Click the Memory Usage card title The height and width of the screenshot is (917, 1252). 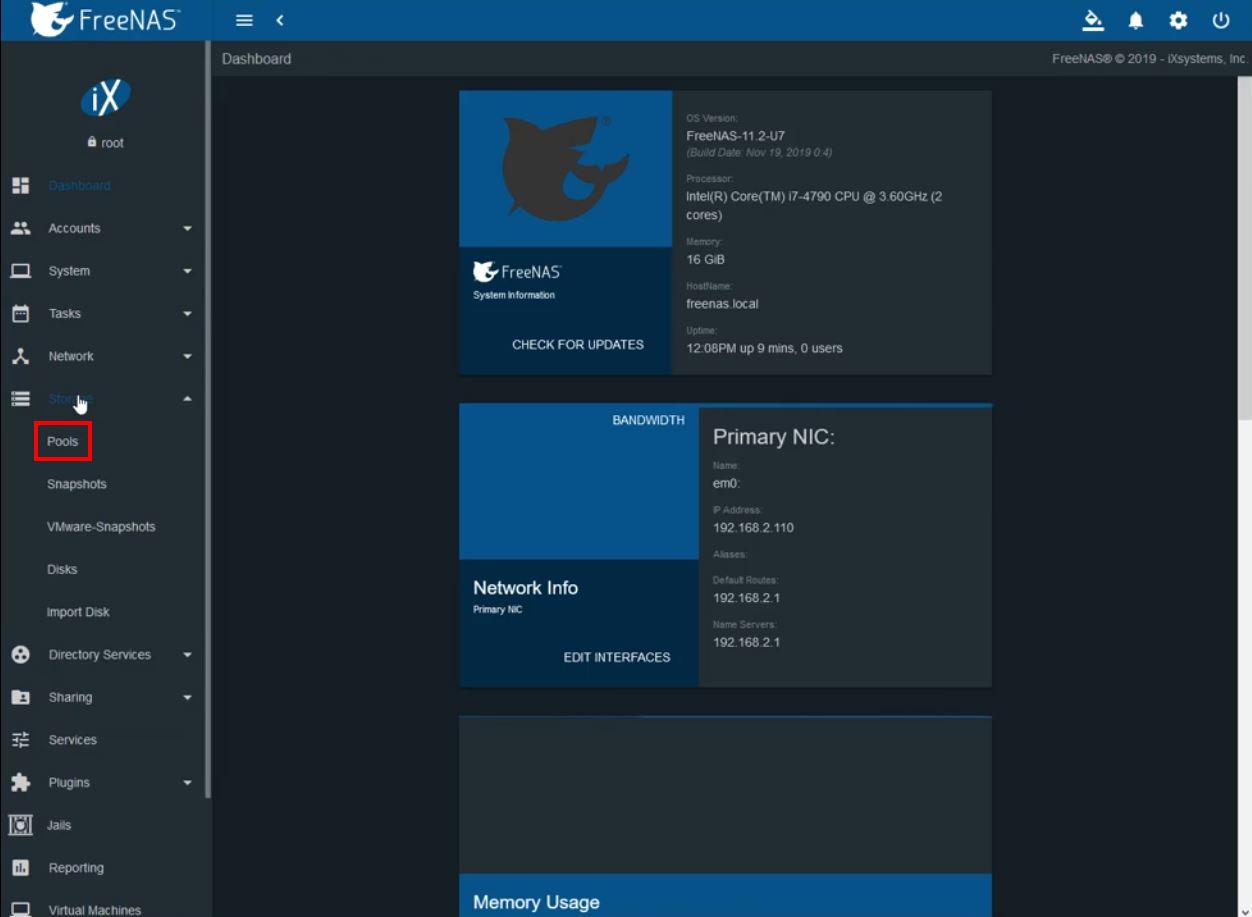point(537,902)
